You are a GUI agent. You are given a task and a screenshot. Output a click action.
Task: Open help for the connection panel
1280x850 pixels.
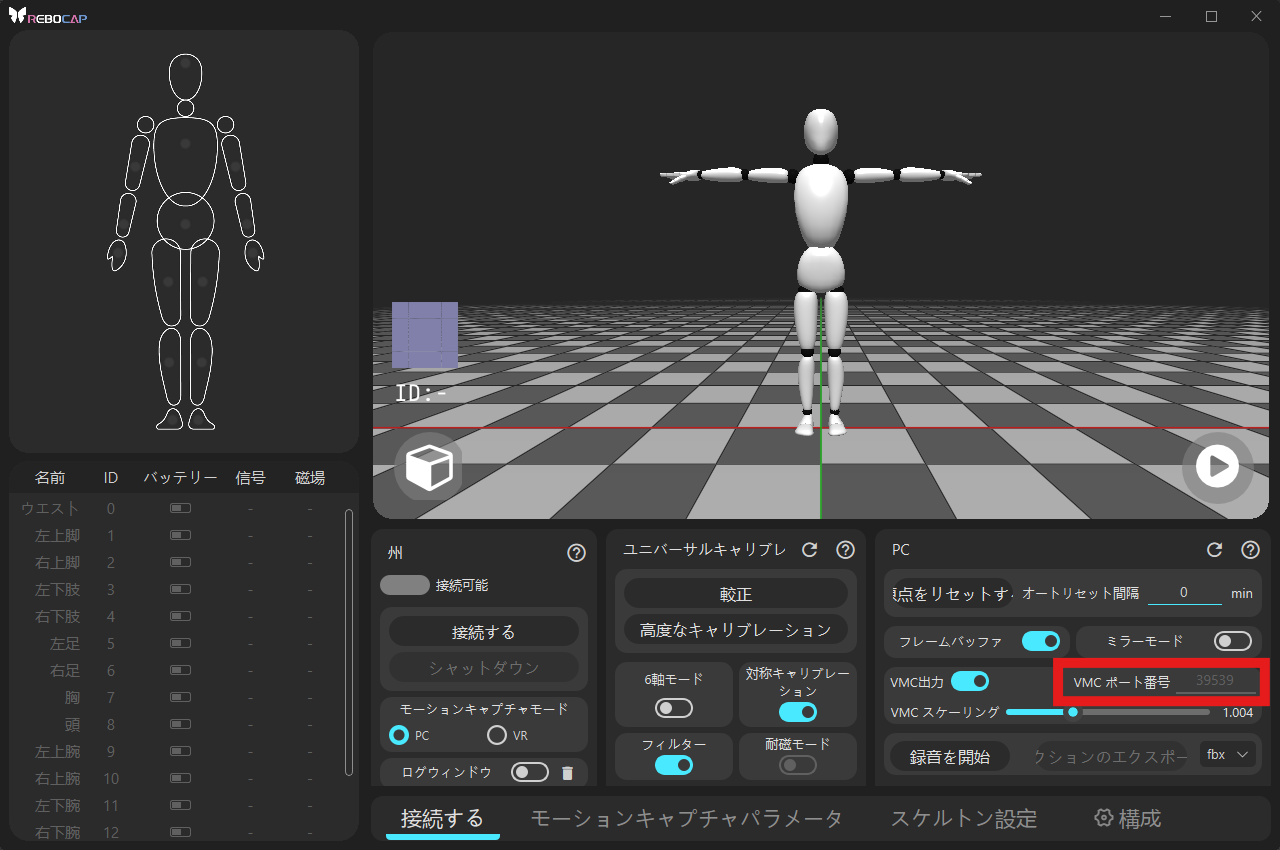click(x=576, y=552)
